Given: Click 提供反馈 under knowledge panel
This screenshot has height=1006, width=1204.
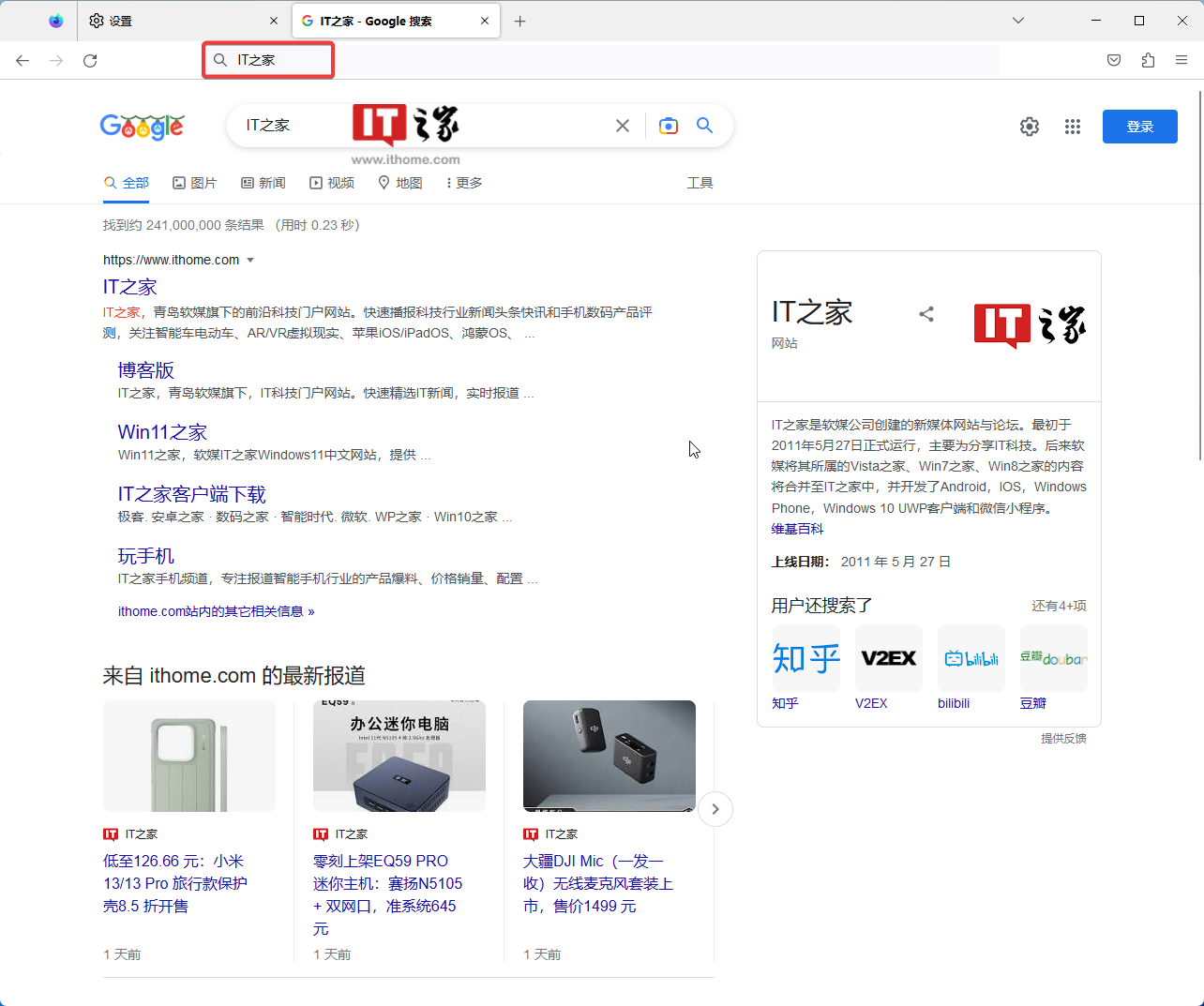Looking at the screenshot, I should coord(1063,739).
